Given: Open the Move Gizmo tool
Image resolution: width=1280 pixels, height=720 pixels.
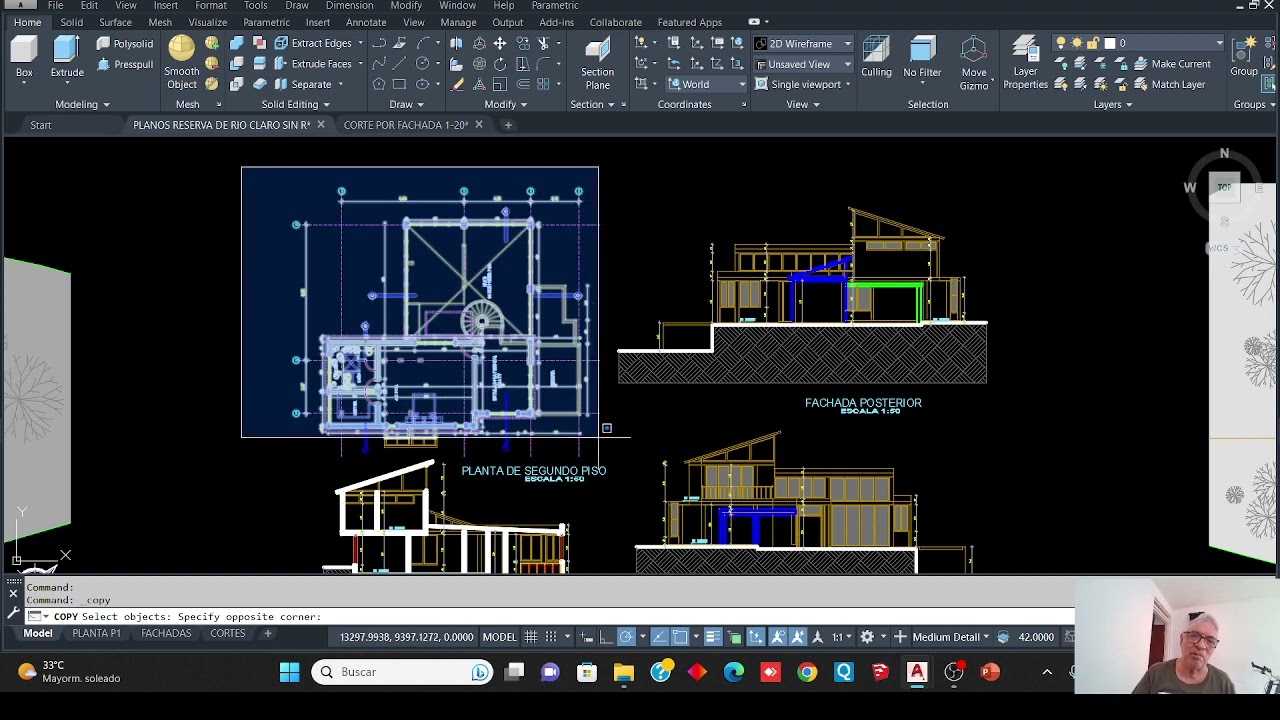Looking at the screenshot, I should [974, 63].
